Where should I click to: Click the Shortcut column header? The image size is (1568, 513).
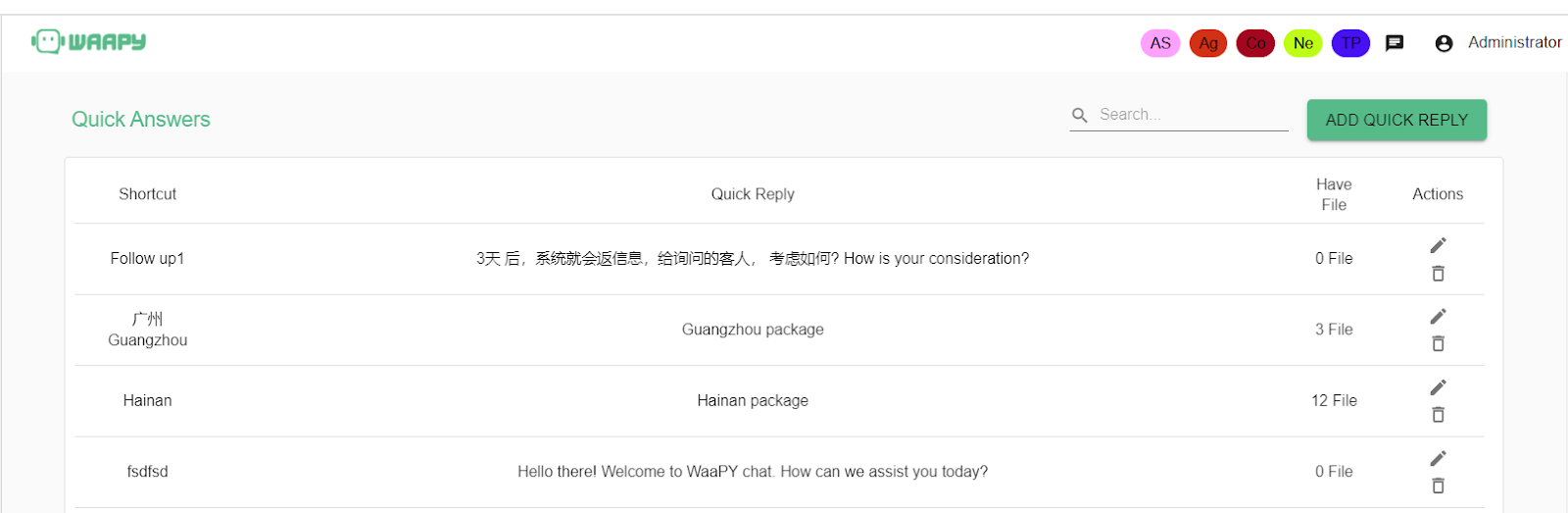tap(148, 194)
